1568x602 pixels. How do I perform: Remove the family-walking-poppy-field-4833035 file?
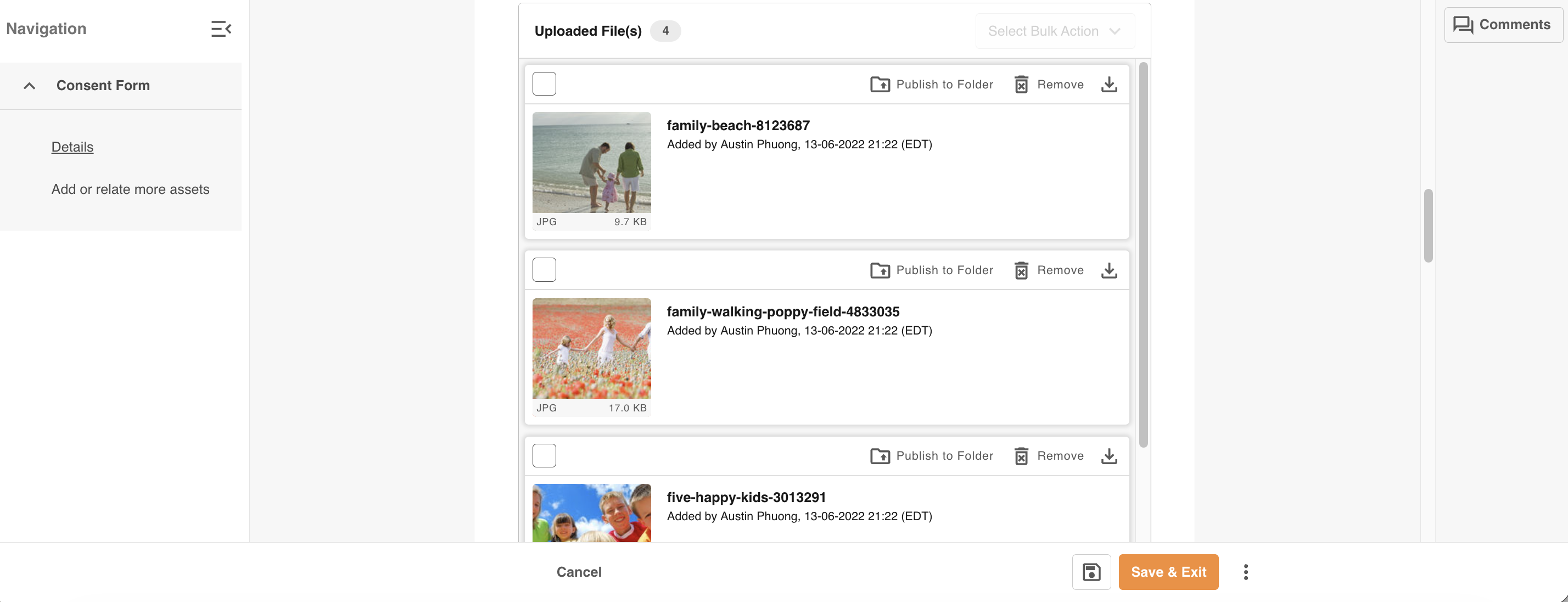coord(1049,270)
